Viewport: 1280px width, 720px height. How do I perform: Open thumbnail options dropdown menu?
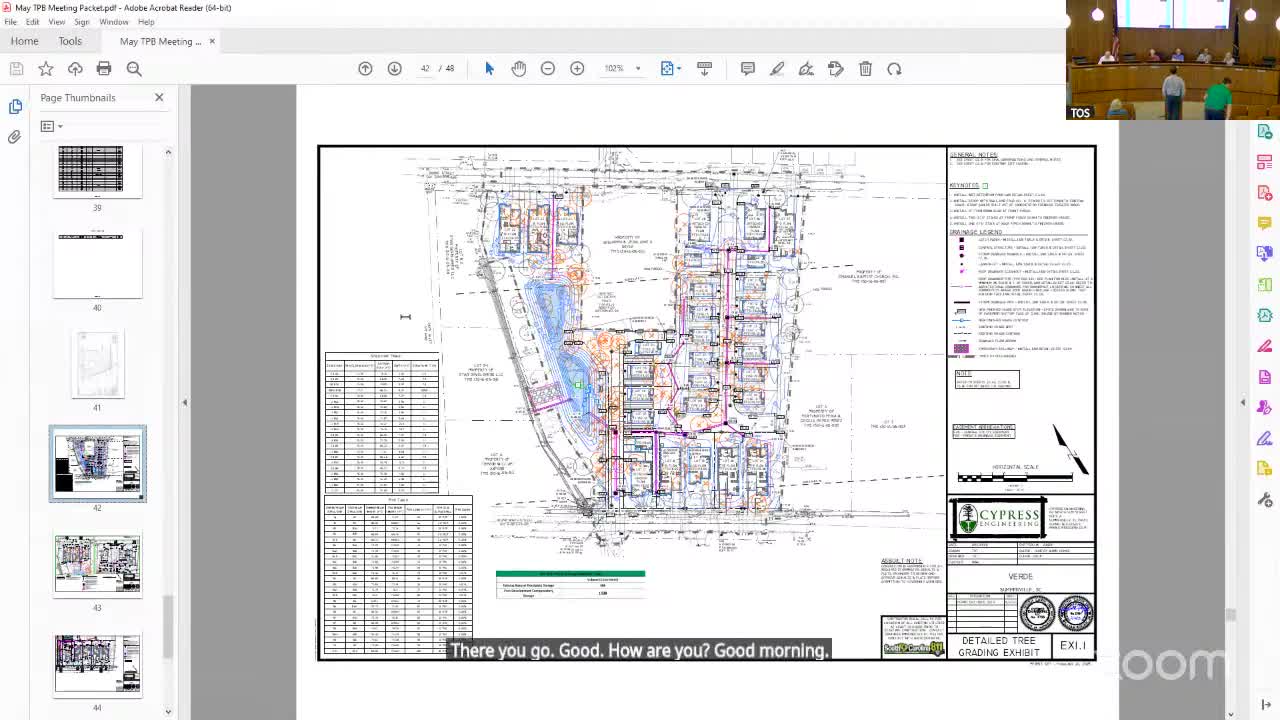50,126
